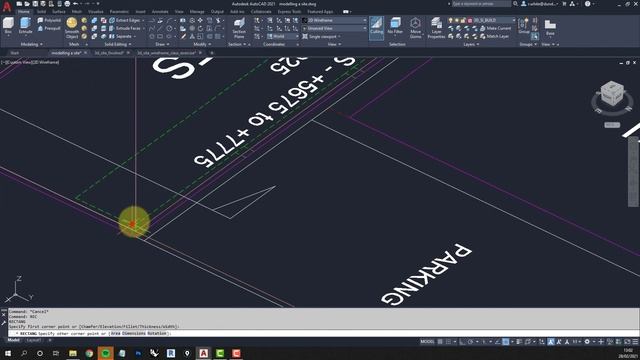The image size is (640, 360).
Task: Open Layer Properties manager
Action: click(436, 28)
